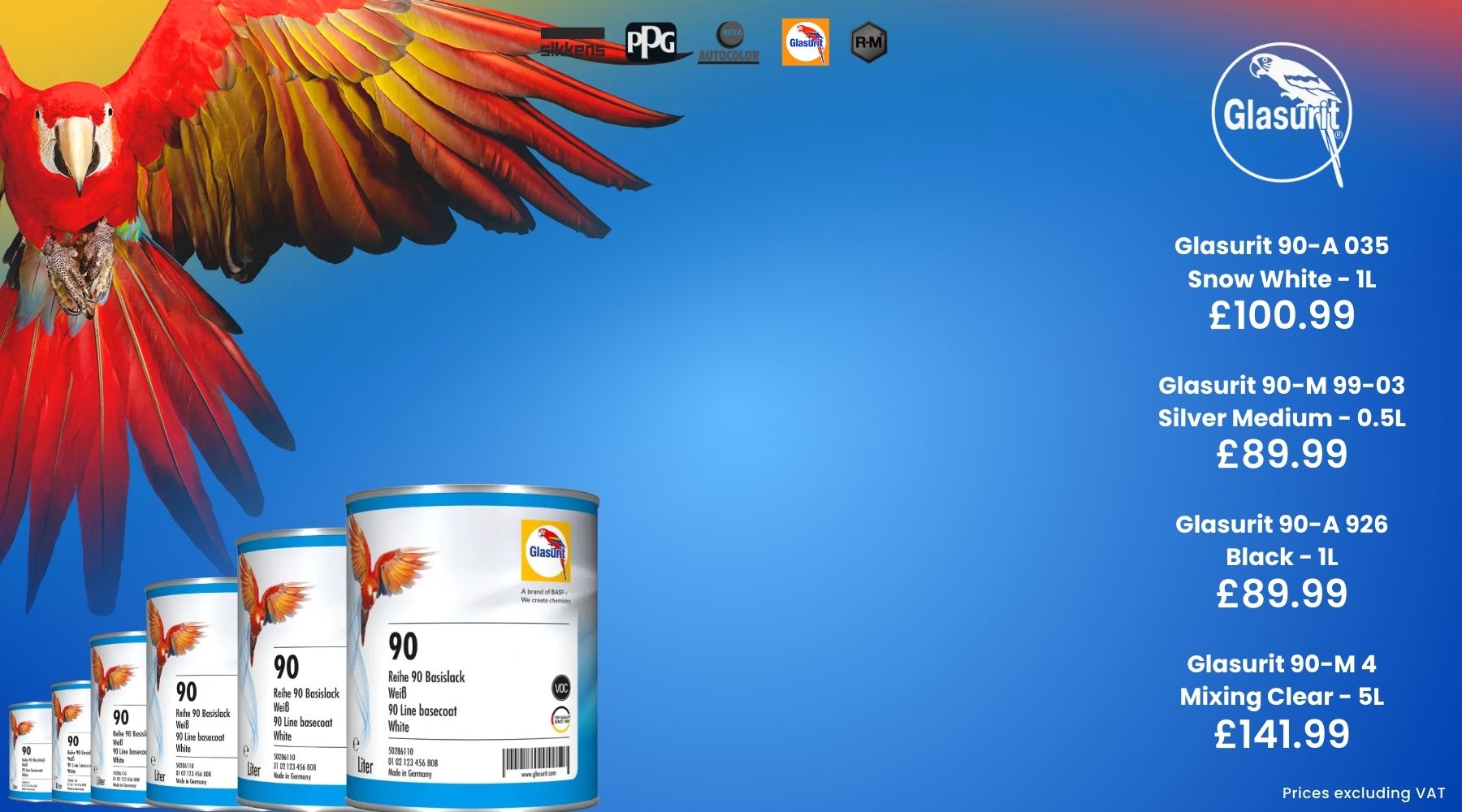
Task: Click the VOC badge on the largest can
Action: pos(560,688)
